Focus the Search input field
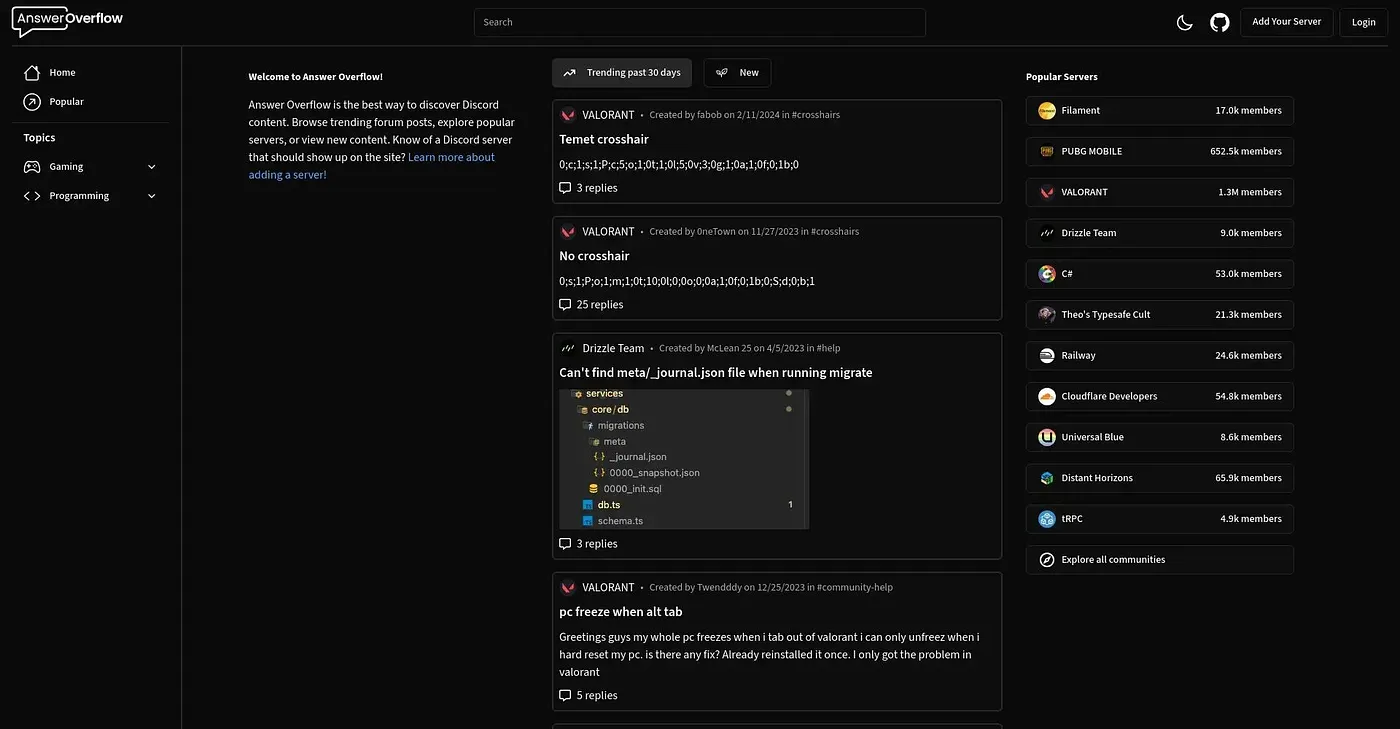 pos(700,22)
